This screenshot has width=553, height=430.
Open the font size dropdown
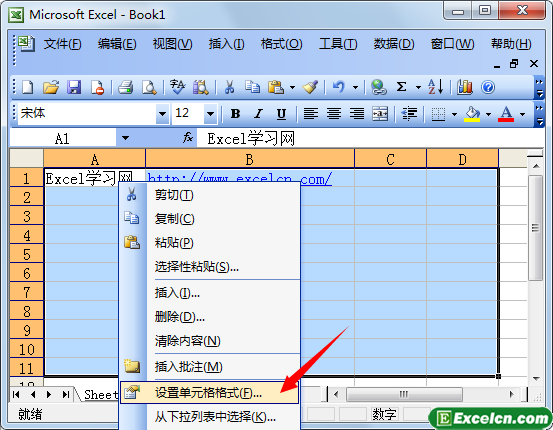[211, 114]
